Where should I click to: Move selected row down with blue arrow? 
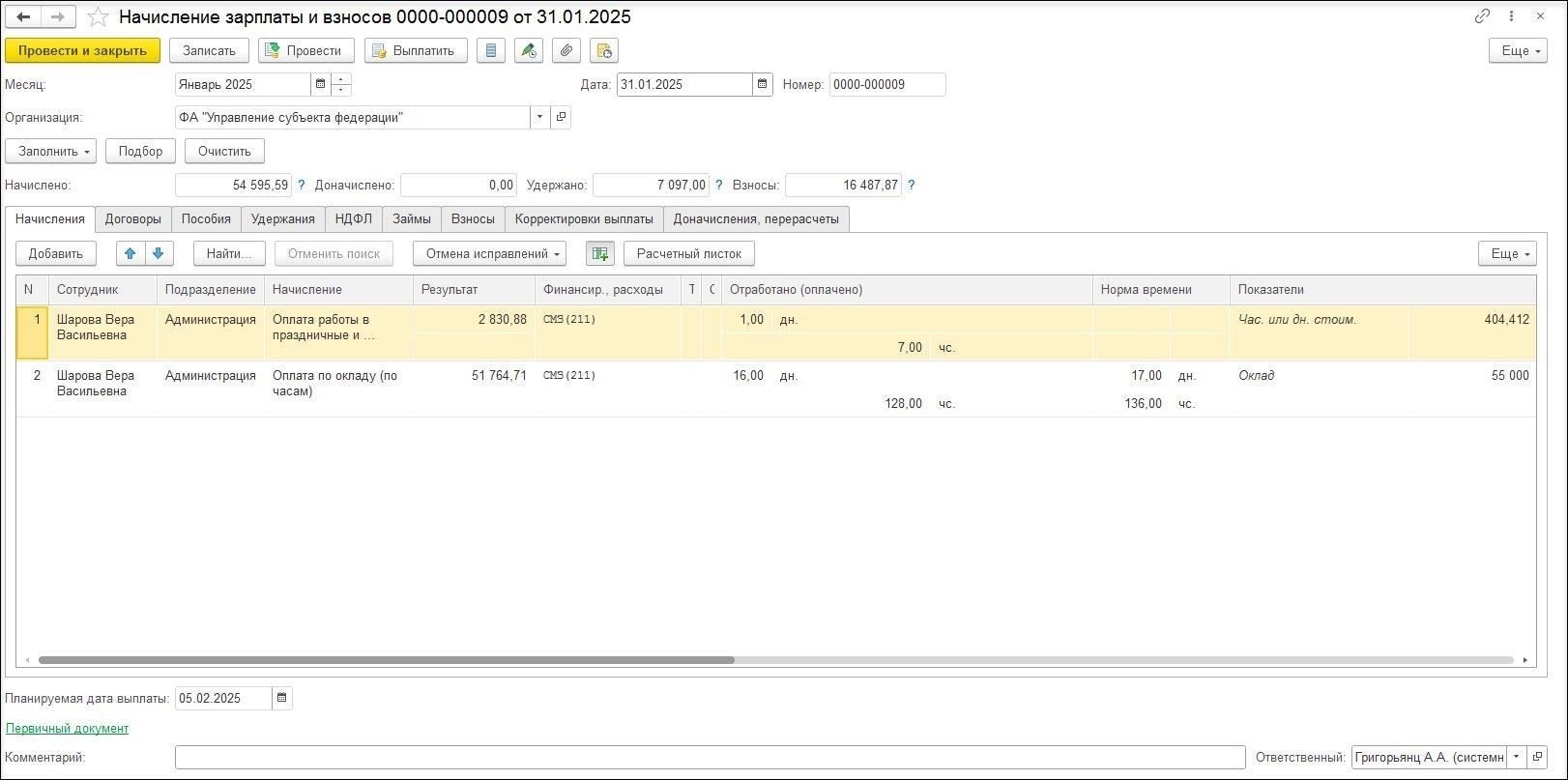tap(159, 253)
